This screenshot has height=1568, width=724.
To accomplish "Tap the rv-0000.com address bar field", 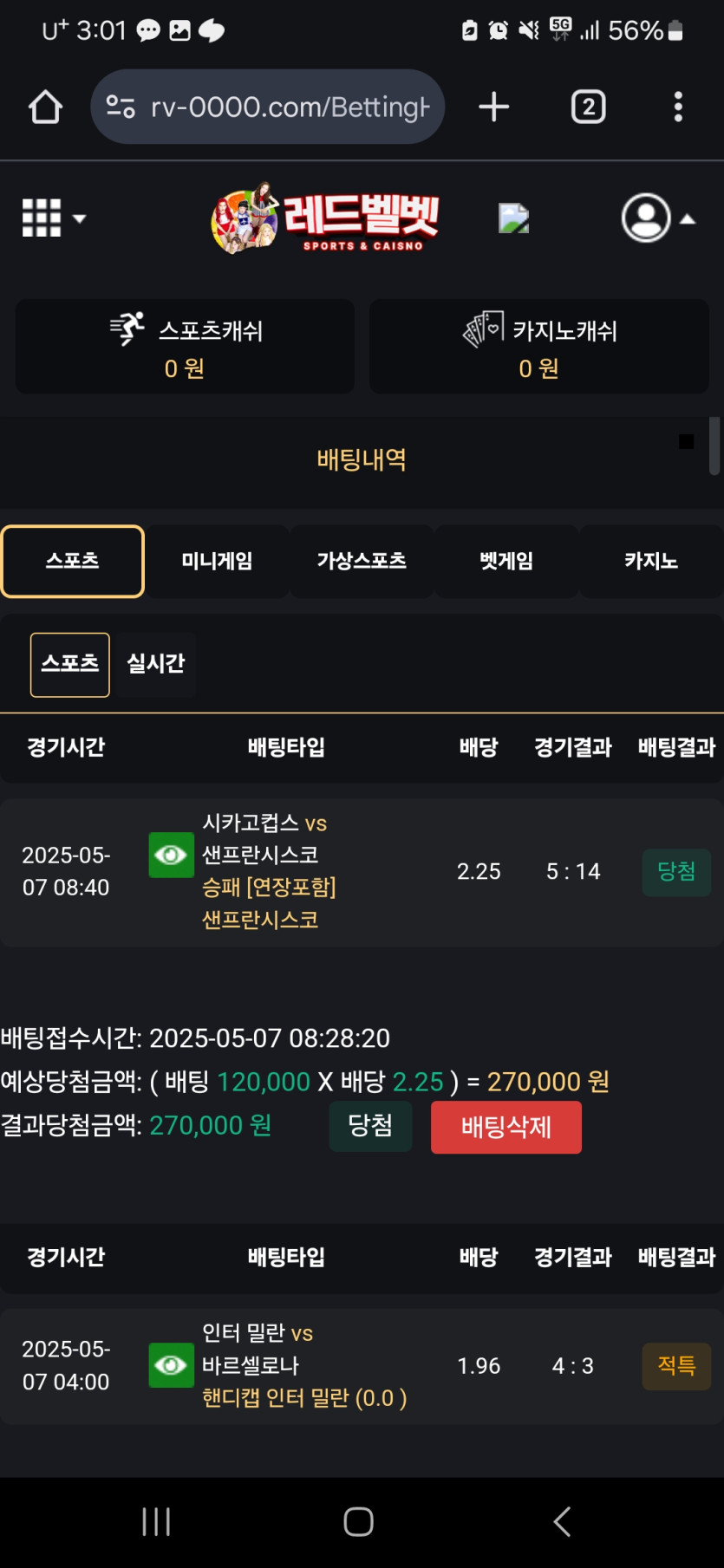I will 268,107.
